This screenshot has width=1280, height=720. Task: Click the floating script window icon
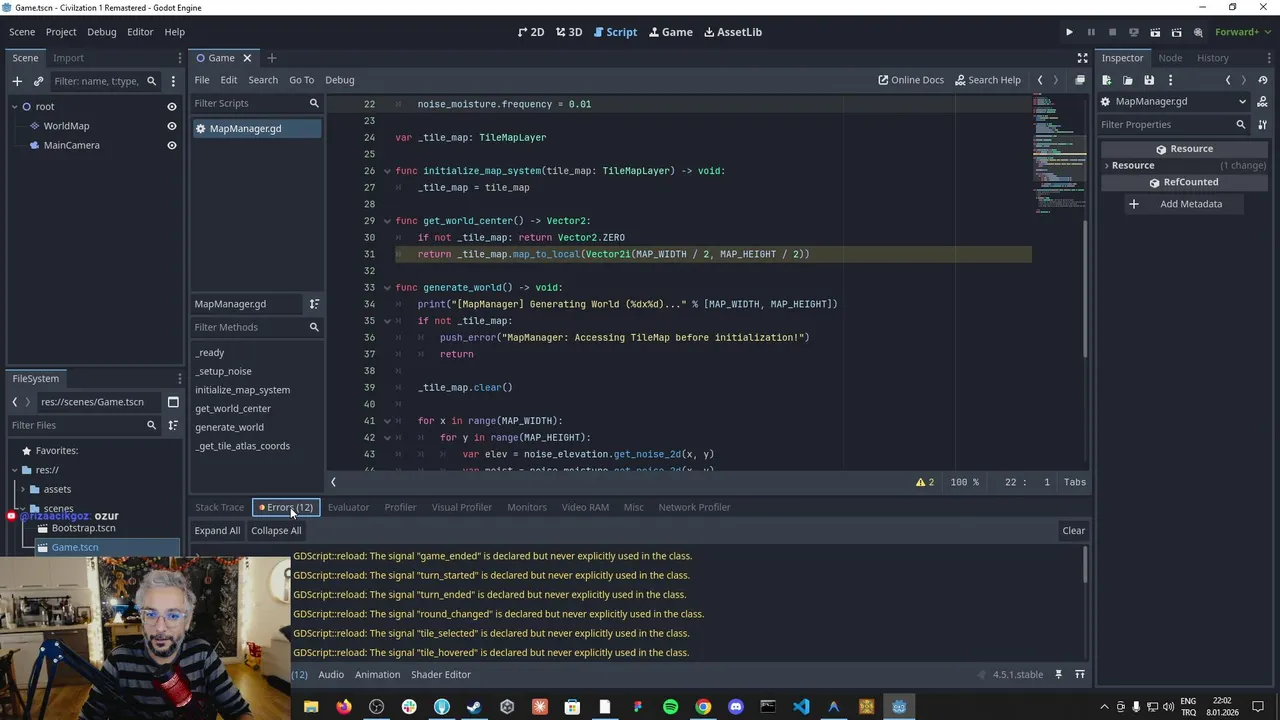(1080, 80)
